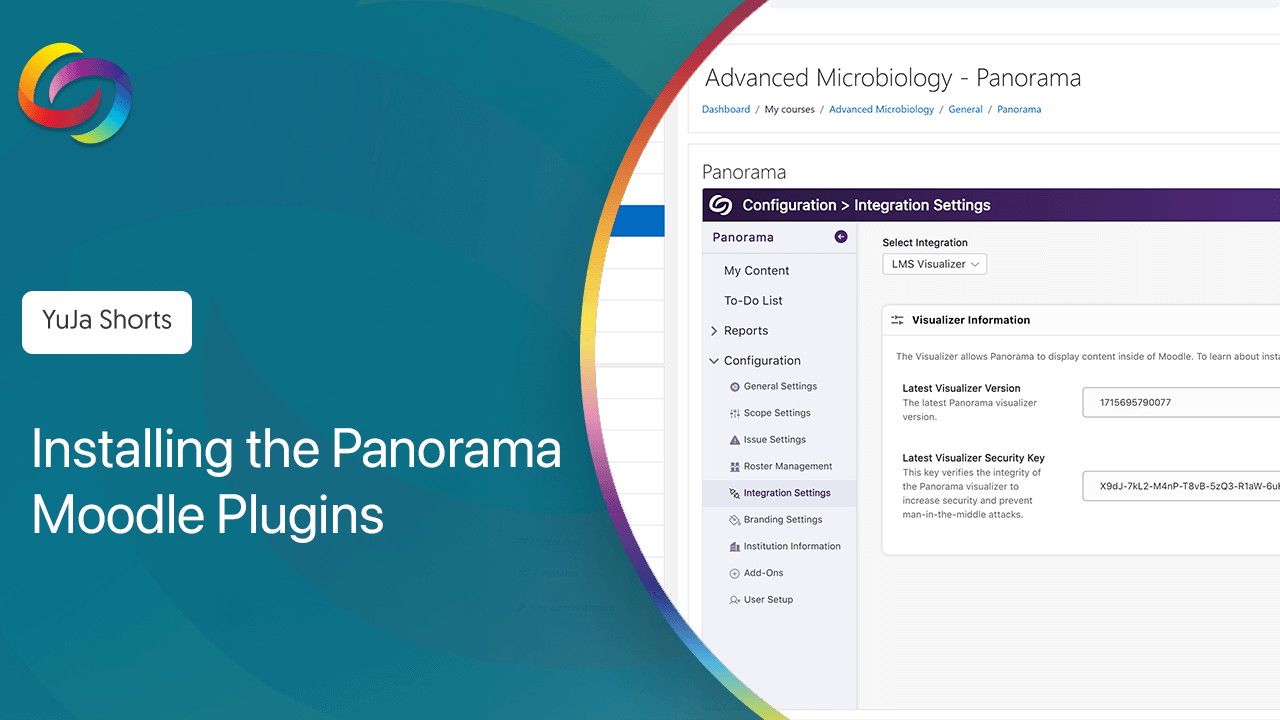Screen dimensions: 1280x720
Task: Open My Content in the sidebar
Action: coord(756,271)
